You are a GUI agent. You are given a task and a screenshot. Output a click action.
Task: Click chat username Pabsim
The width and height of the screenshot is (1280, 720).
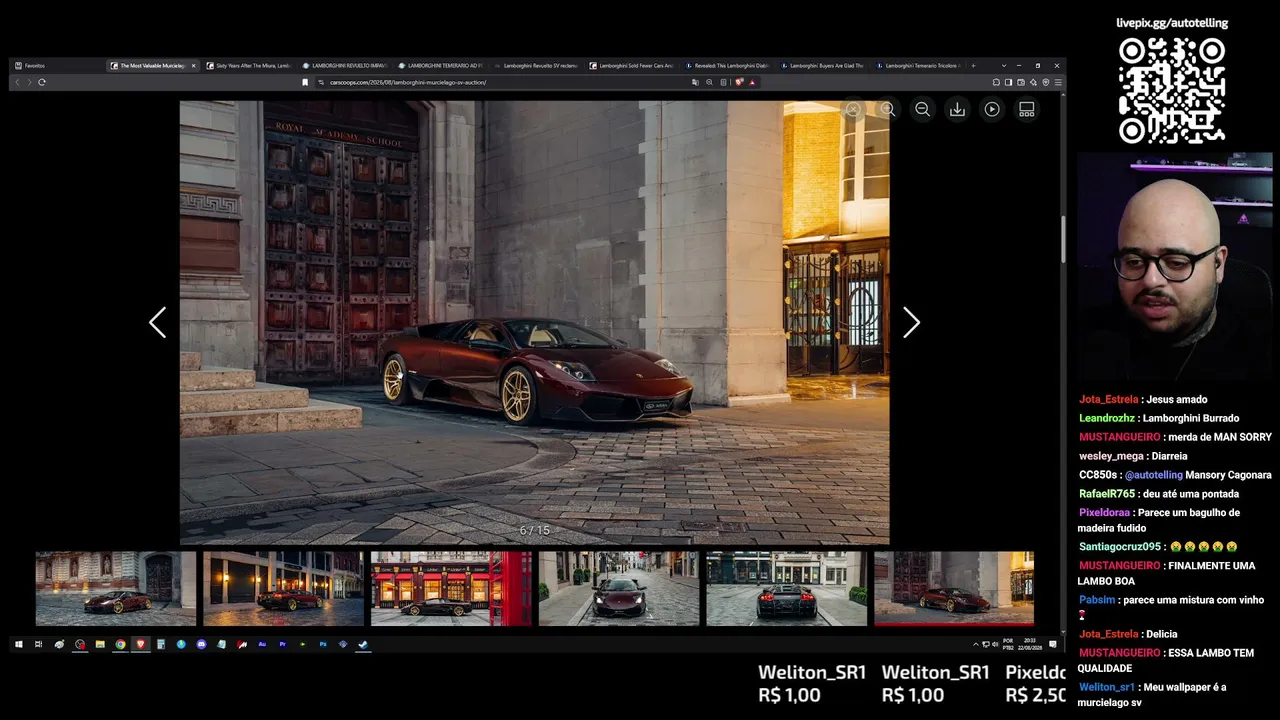pyautogui.click(x=1097, y=600)
